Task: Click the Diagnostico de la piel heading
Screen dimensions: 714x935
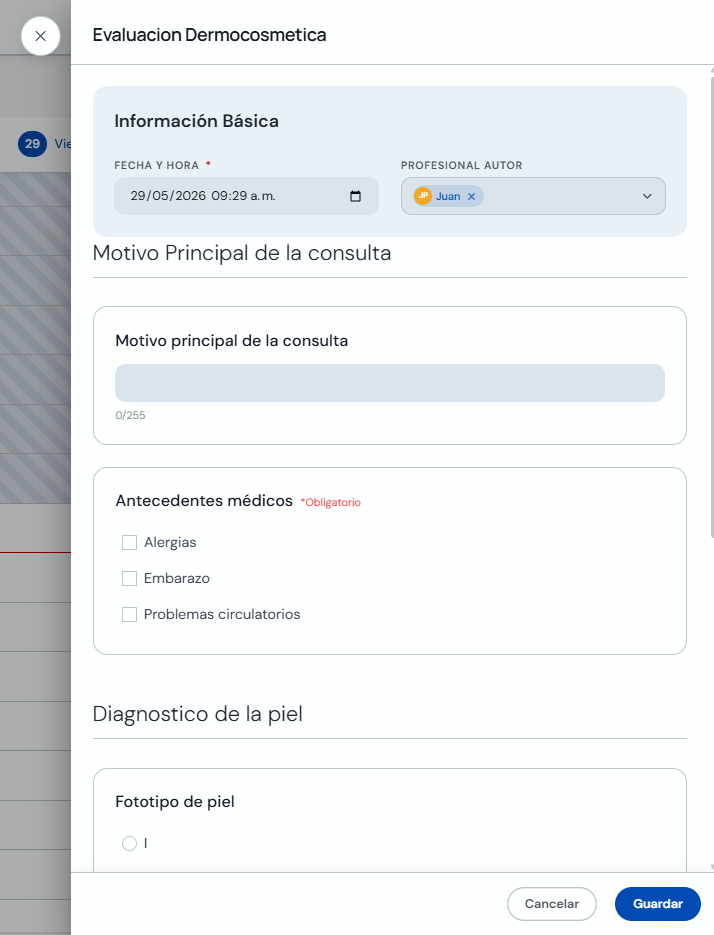Action: coord(197,714)
